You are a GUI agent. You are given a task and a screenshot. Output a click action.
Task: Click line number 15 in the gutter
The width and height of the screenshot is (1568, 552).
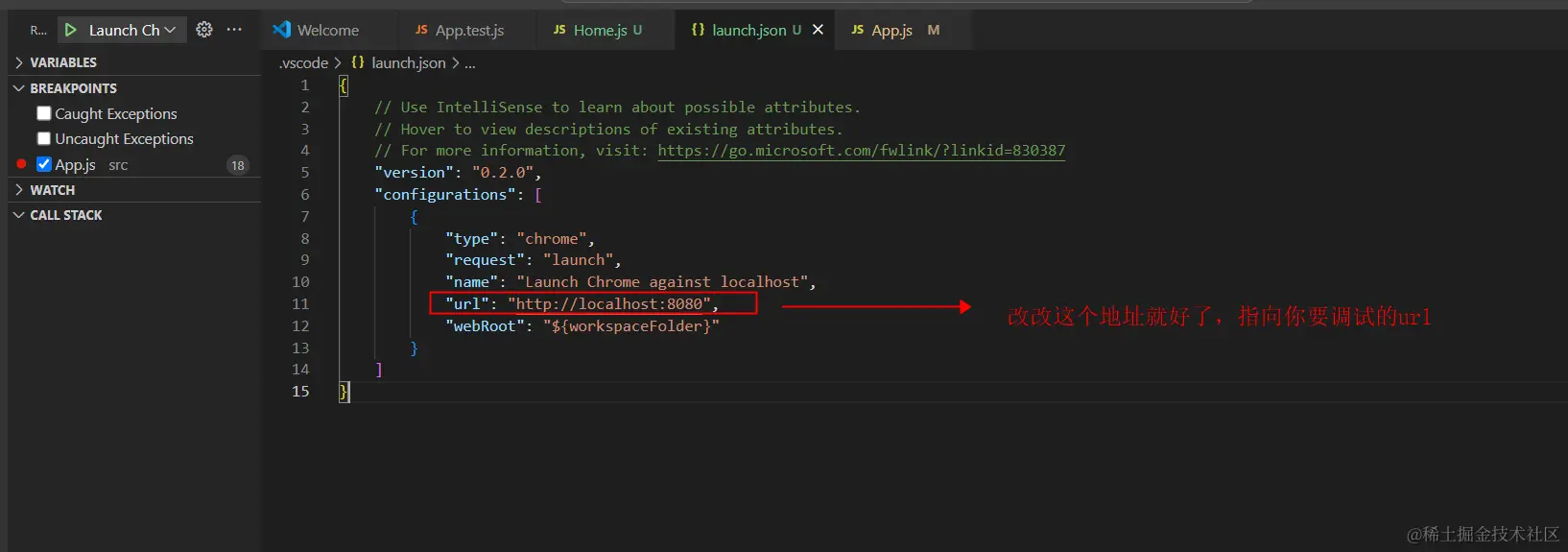click(300, 391)
